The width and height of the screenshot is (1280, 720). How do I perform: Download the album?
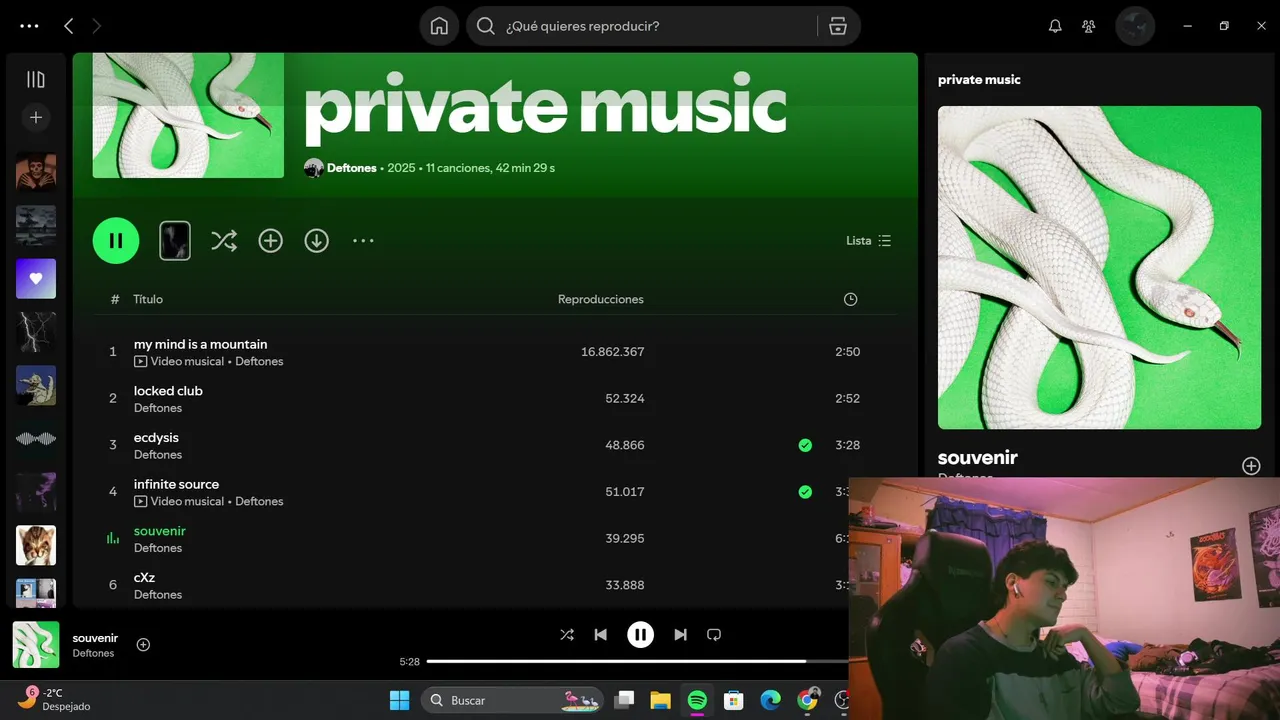(317, 240)
